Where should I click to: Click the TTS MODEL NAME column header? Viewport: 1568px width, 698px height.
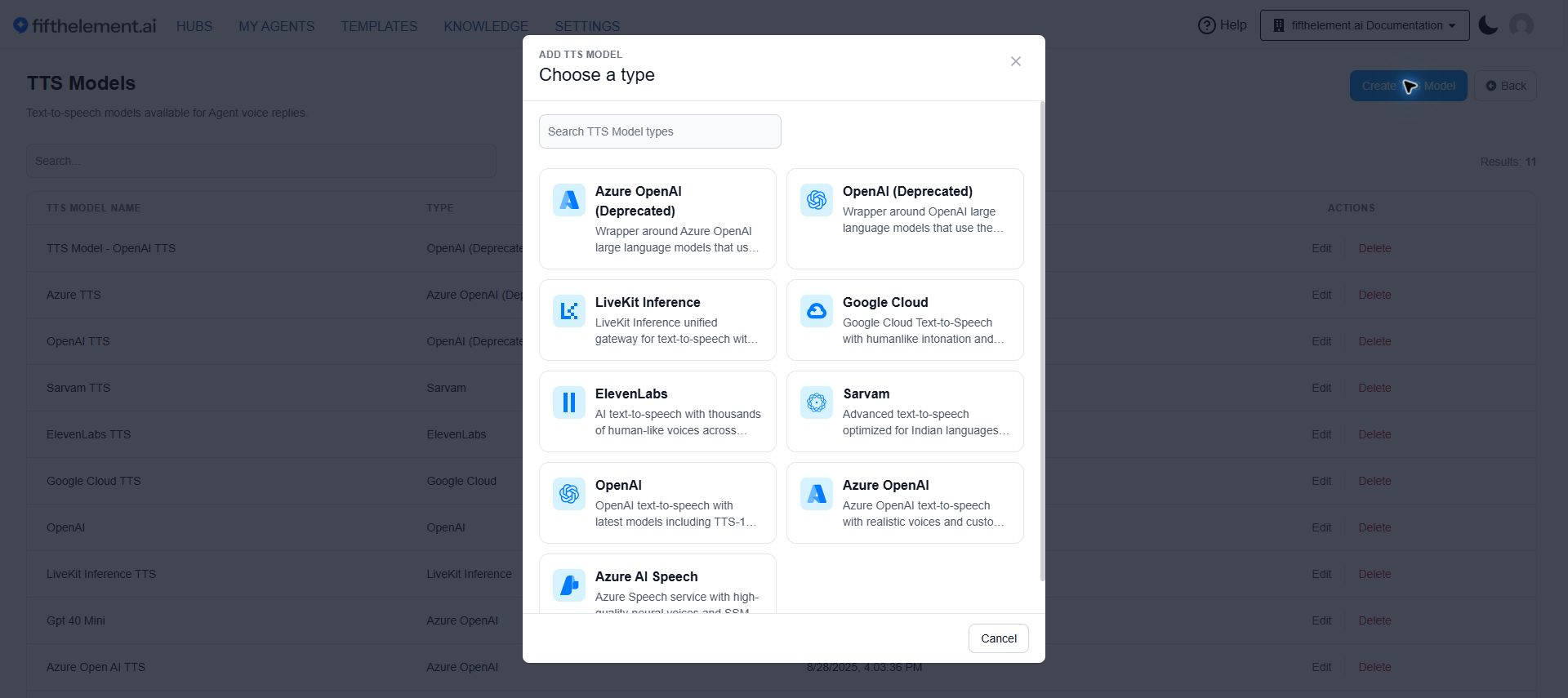pos(94,208)
